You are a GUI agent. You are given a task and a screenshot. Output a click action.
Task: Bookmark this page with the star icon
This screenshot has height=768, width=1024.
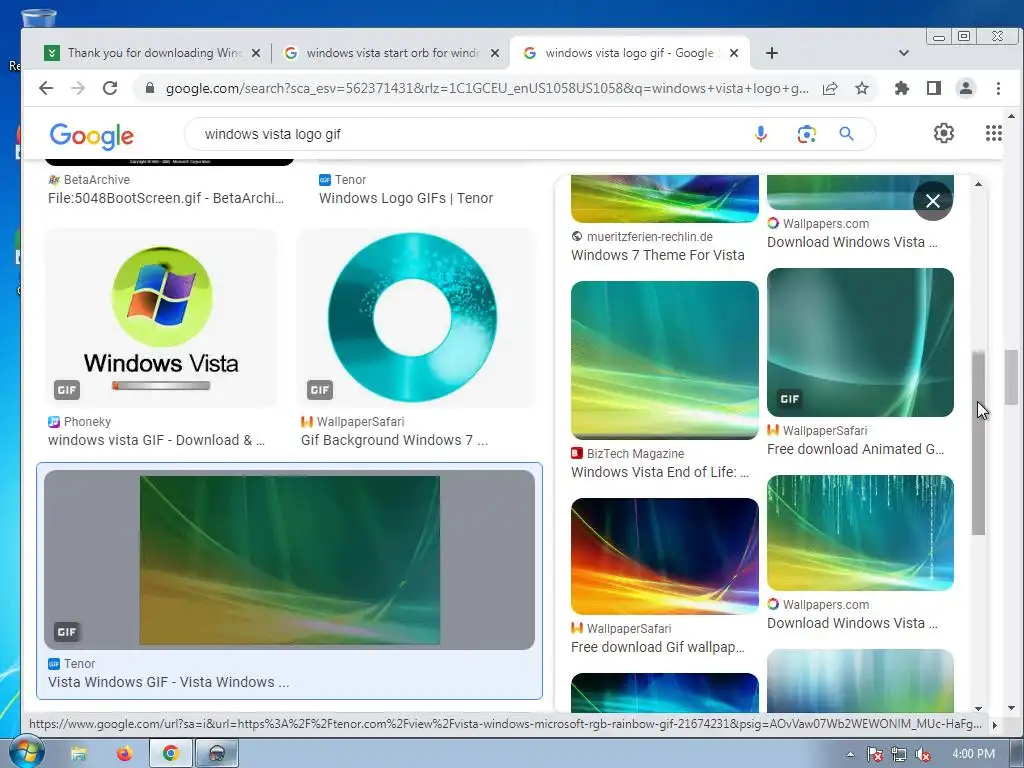[862, 88]
